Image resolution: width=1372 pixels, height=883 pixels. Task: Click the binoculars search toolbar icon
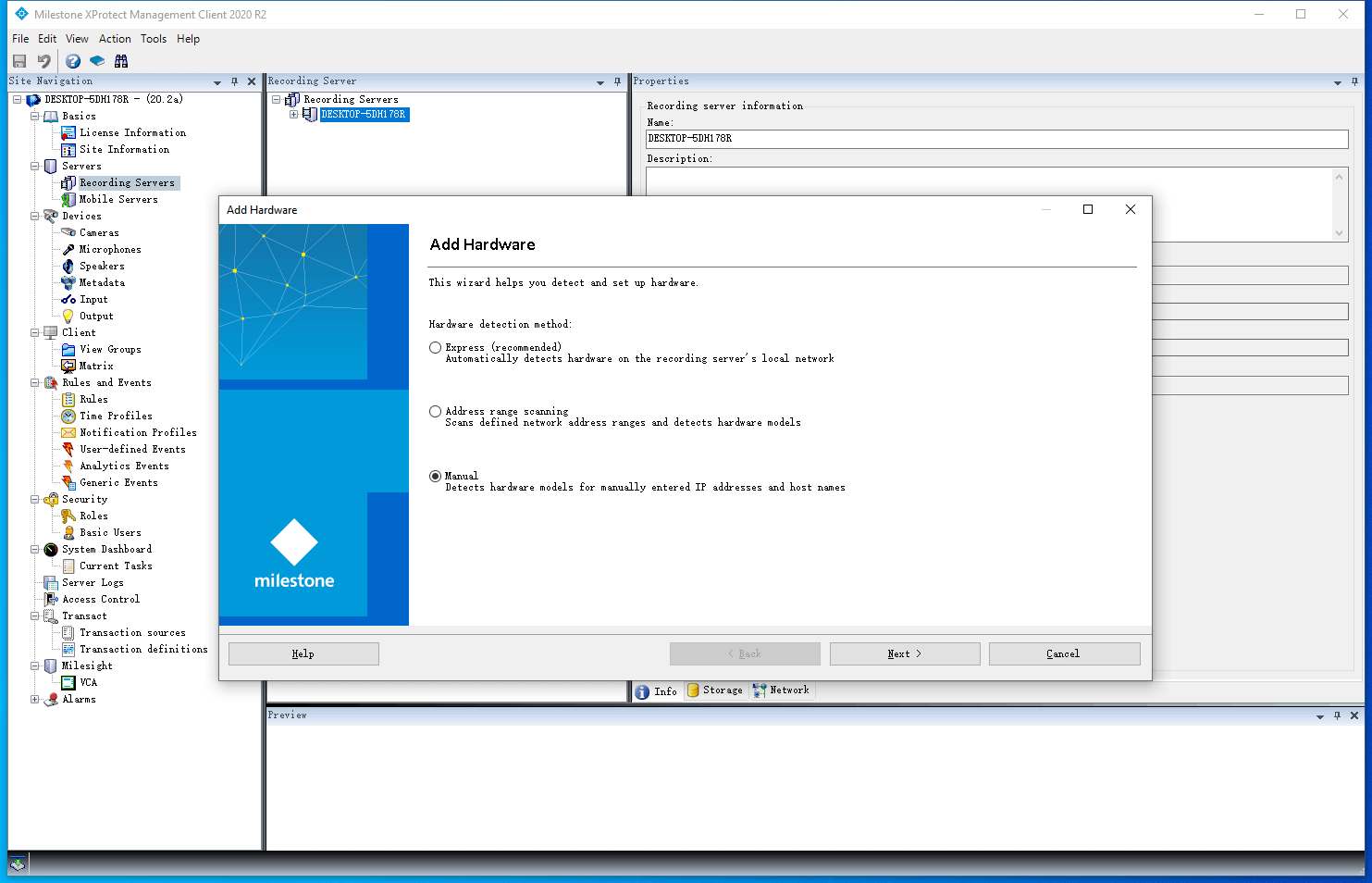(x=121, y=61)
